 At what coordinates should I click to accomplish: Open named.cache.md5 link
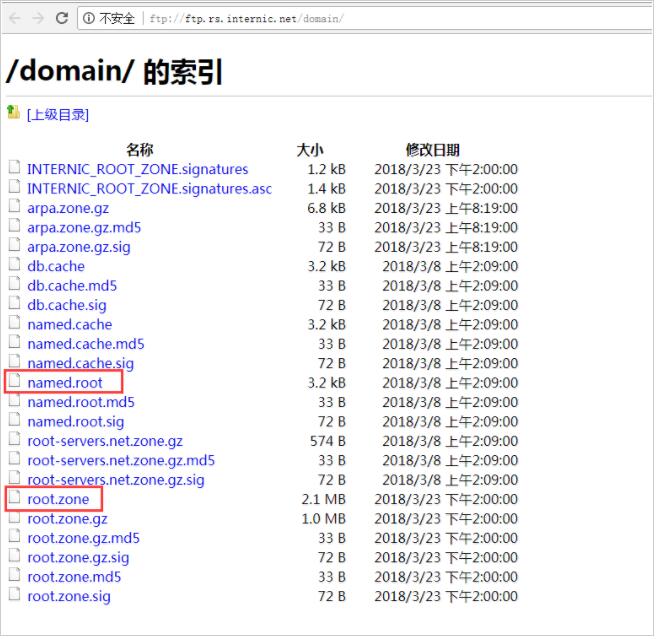86,344
